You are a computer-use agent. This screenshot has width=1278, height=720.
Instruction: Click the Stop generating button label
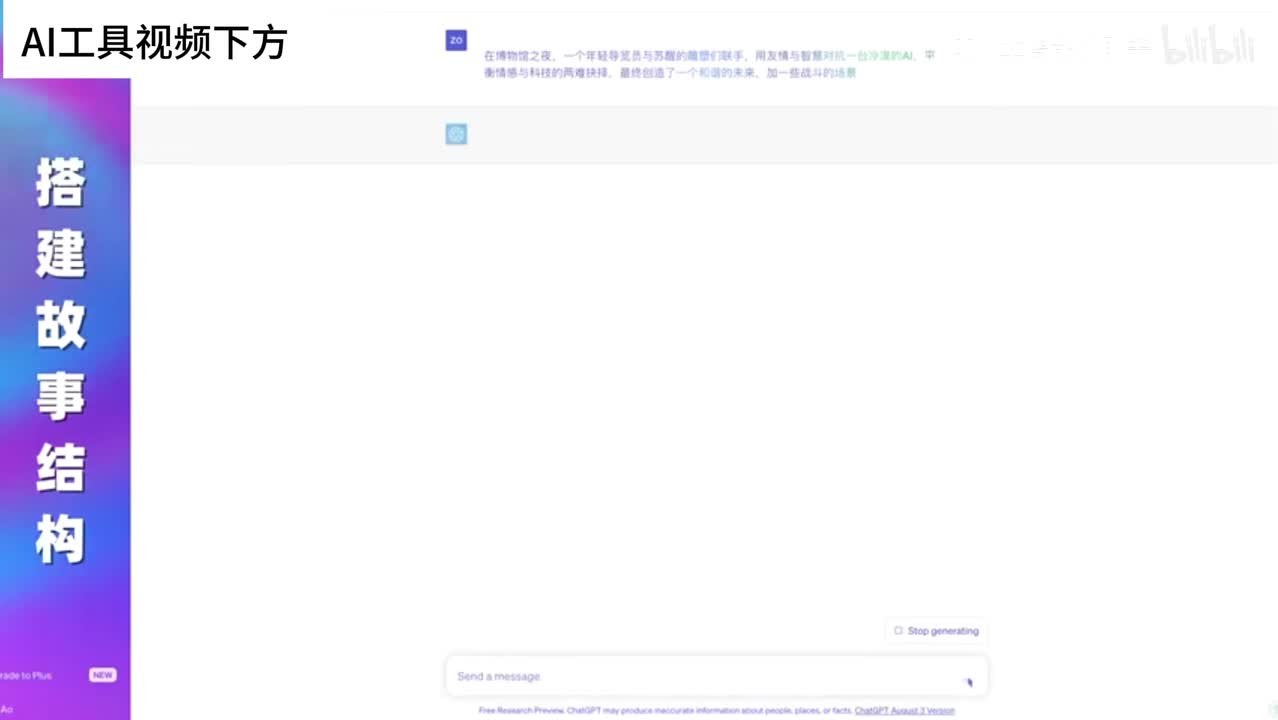pyautogui.click(x=942, y=631)
